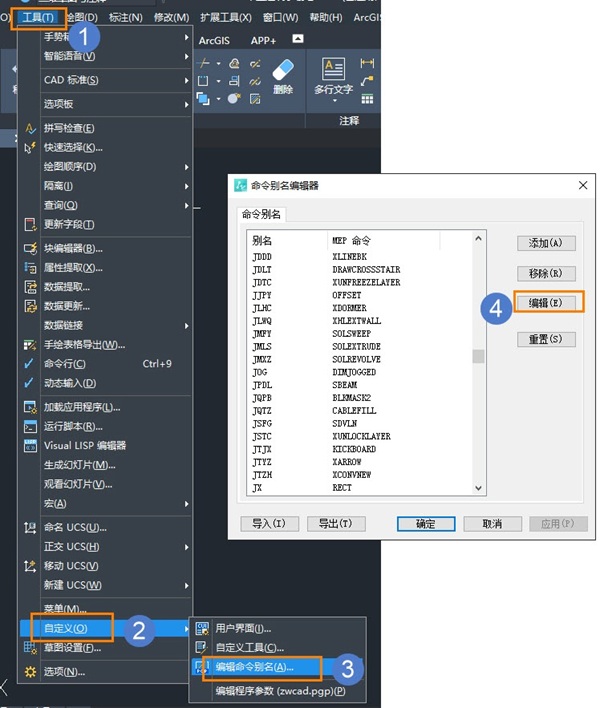This screenshot has width=600, height=708.
Task: Click the quick select icon
Action: click(x=30, y=148)
